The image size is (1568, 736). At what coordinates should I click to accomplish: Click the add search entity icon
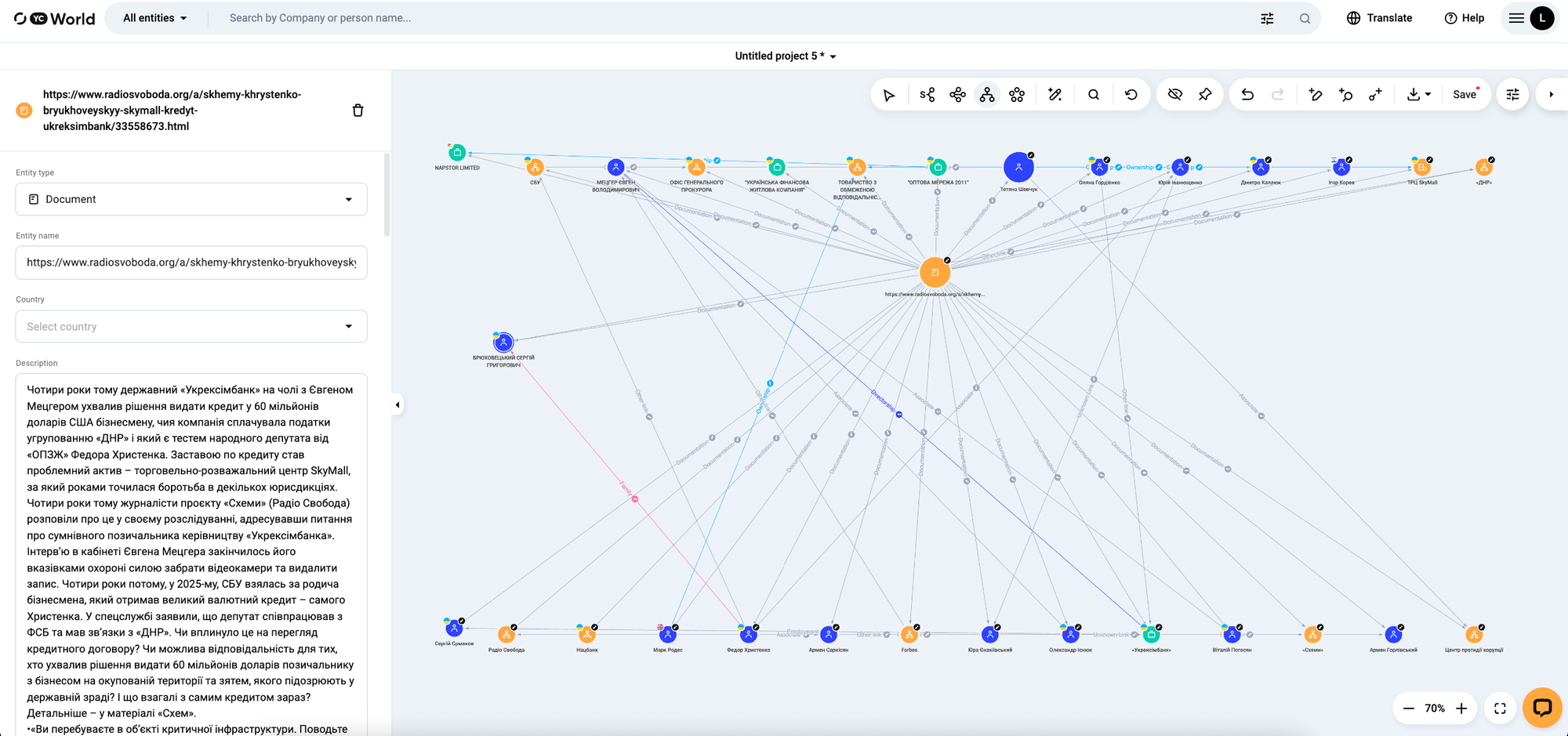click(x=1345, y=95)
